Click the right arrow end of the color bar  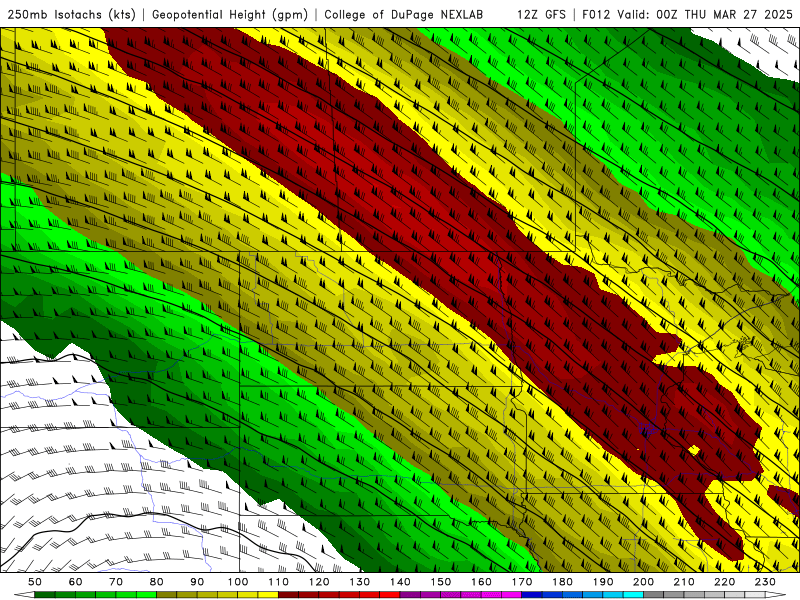(x=776, y=595)
